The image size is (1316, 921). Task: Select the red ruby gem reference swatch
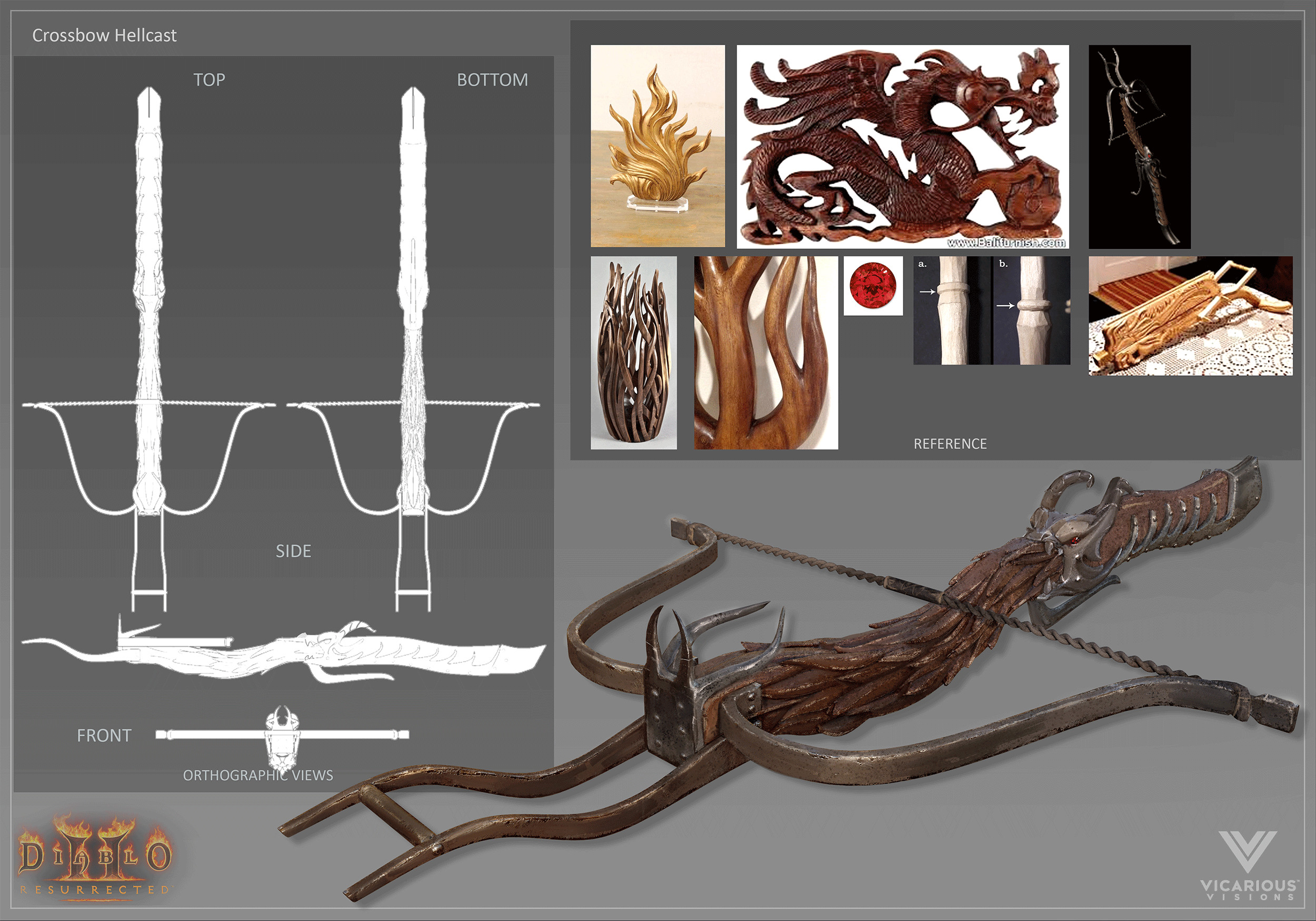tap(873, 285)
